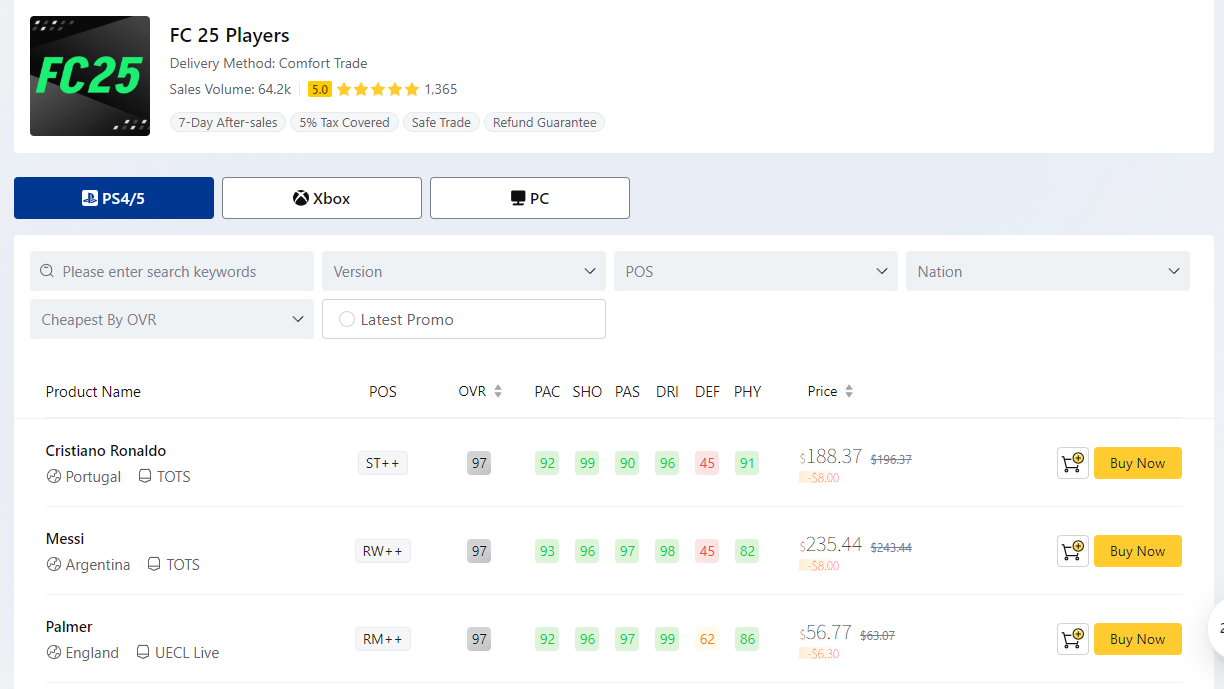This screenshot has width=1224, height=689.
Task: Click TOTS version icon for Ronaldo
Action: click(x=145, y=477)
